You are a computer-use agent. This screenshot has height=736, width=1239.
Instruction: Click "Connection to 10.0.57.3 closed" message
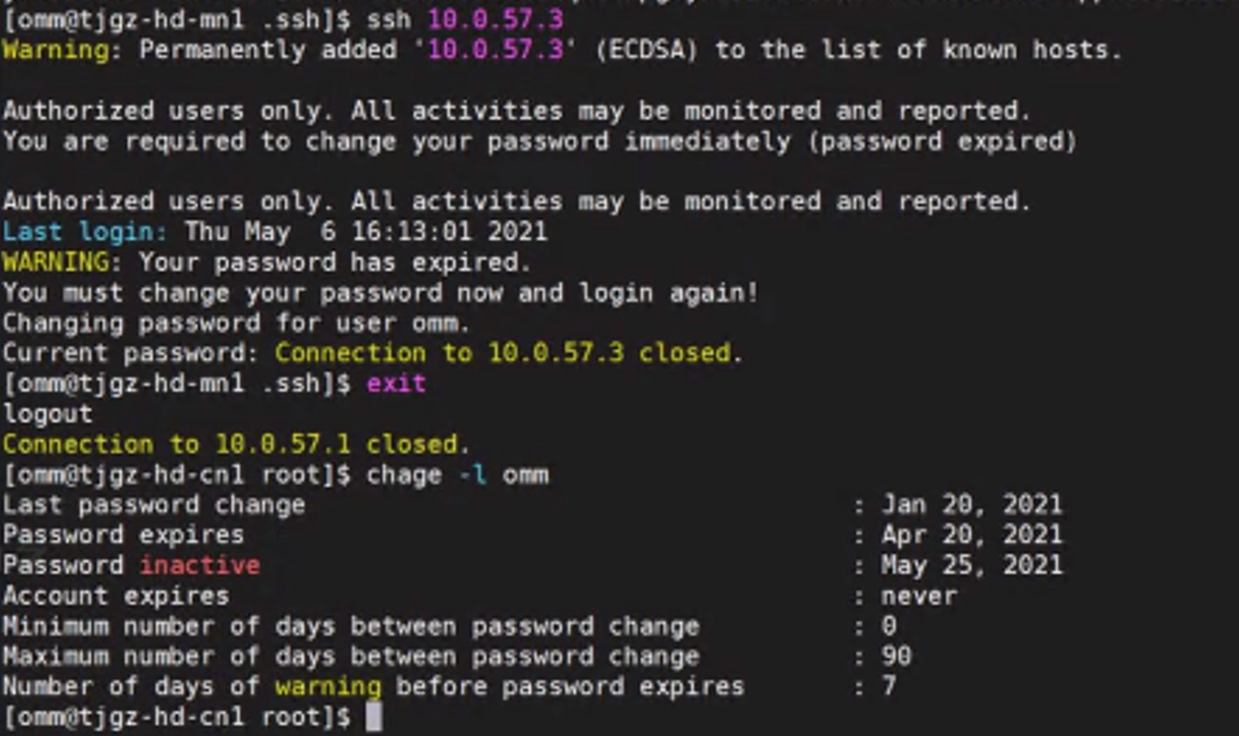509,353
